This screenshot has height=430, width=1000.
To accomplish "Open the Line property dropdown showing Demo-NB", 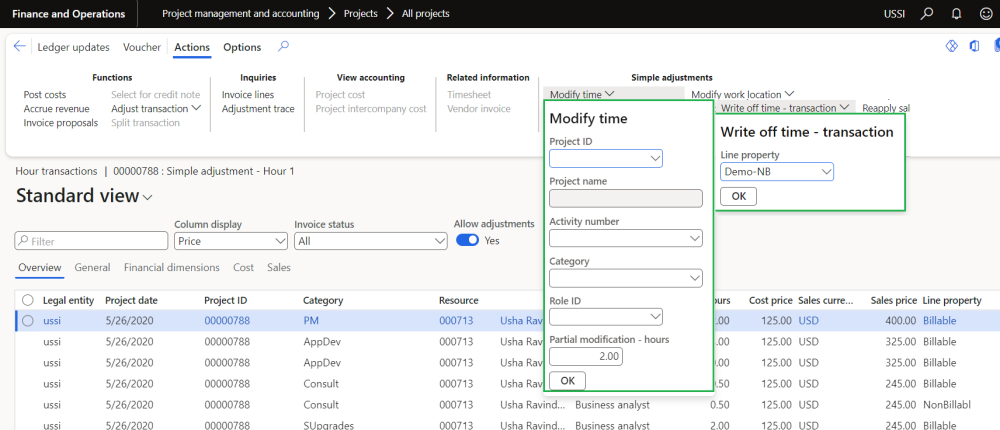I will pos(777,172).
